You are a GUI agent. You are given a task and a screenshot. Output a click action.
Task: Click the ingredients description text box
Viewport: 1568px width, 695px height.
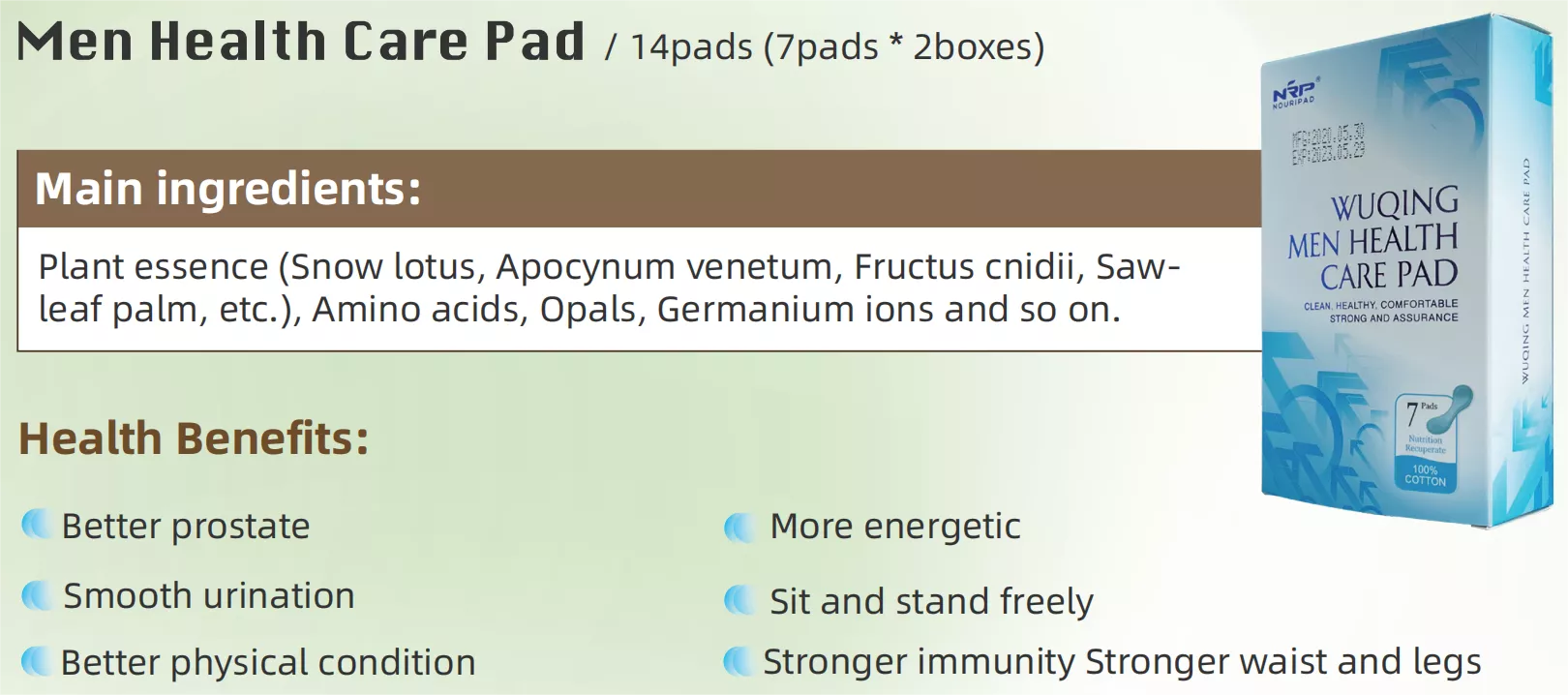[x=639, y=288]
